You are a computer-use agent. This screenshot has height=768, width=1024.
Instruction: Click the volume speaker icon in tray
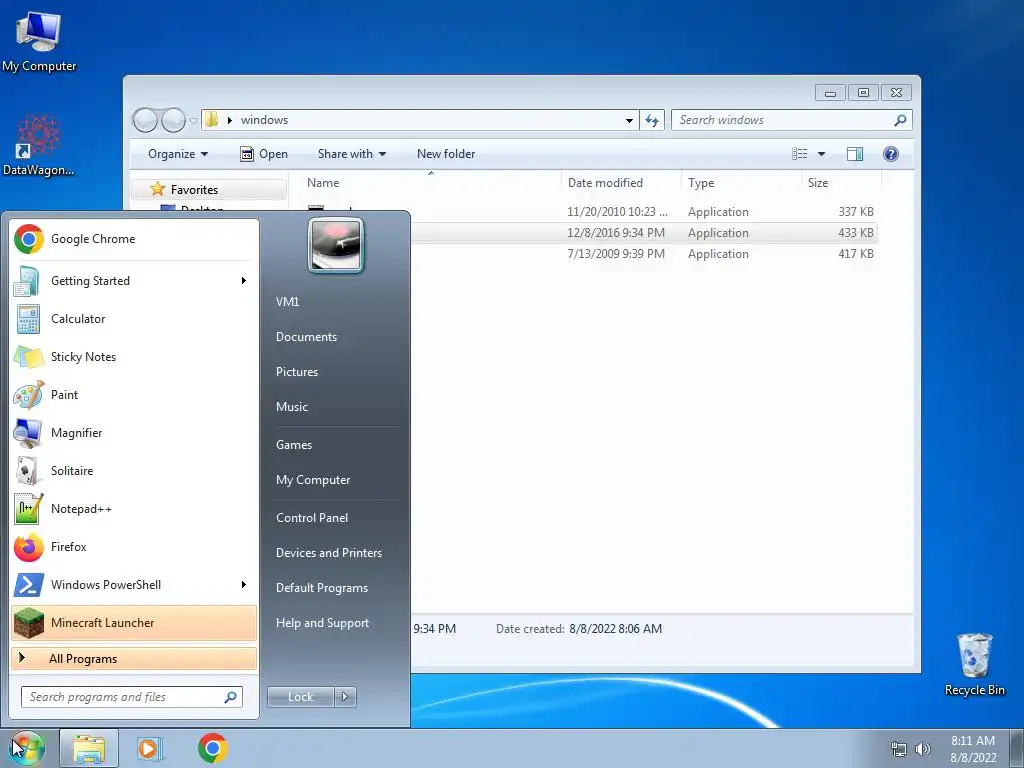[923, 749]
